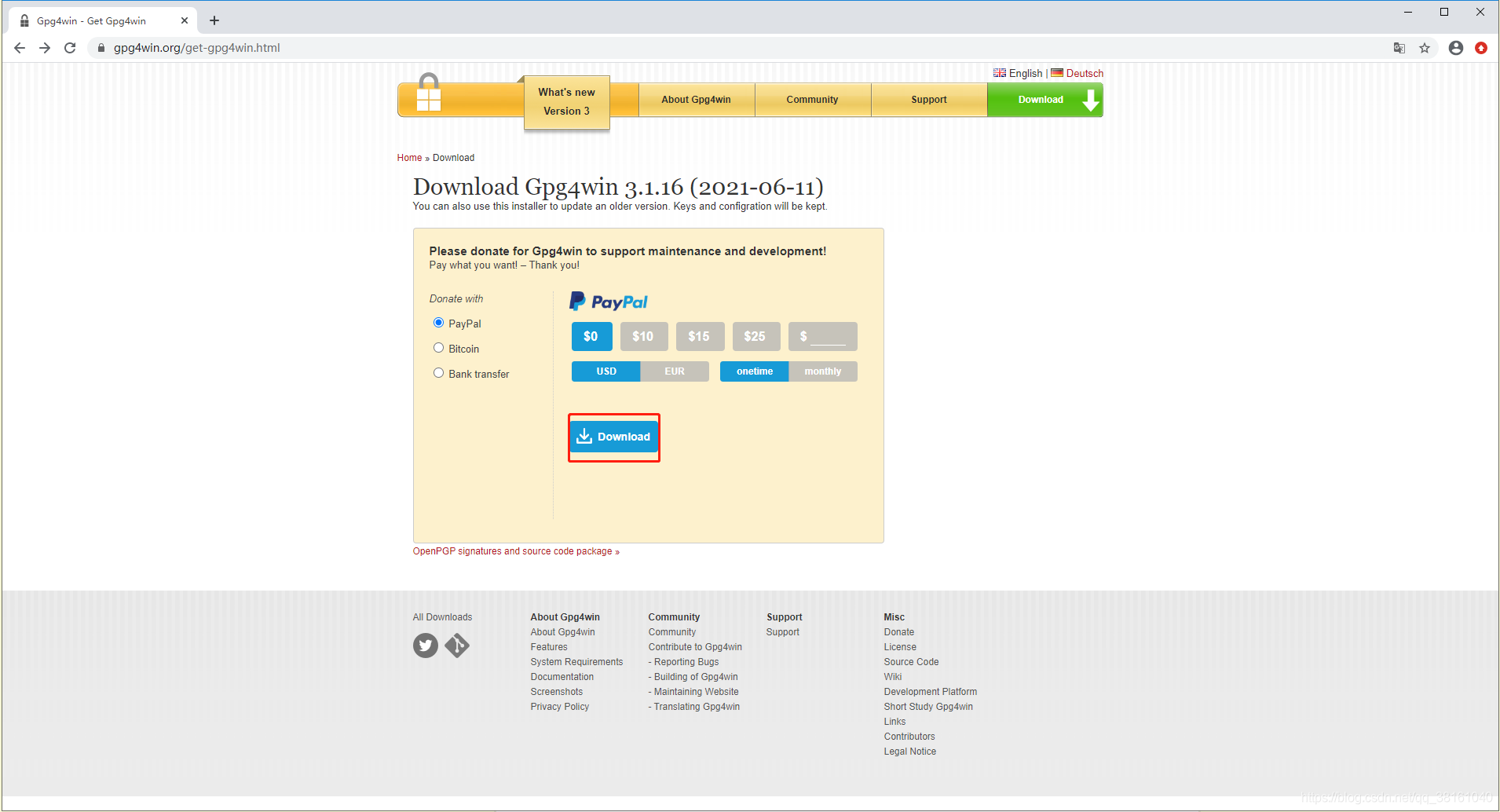Choose the $15 donation amount
Image resolution: width=1500 pixels, height=812 pixels.
click(x=699, y=336)
